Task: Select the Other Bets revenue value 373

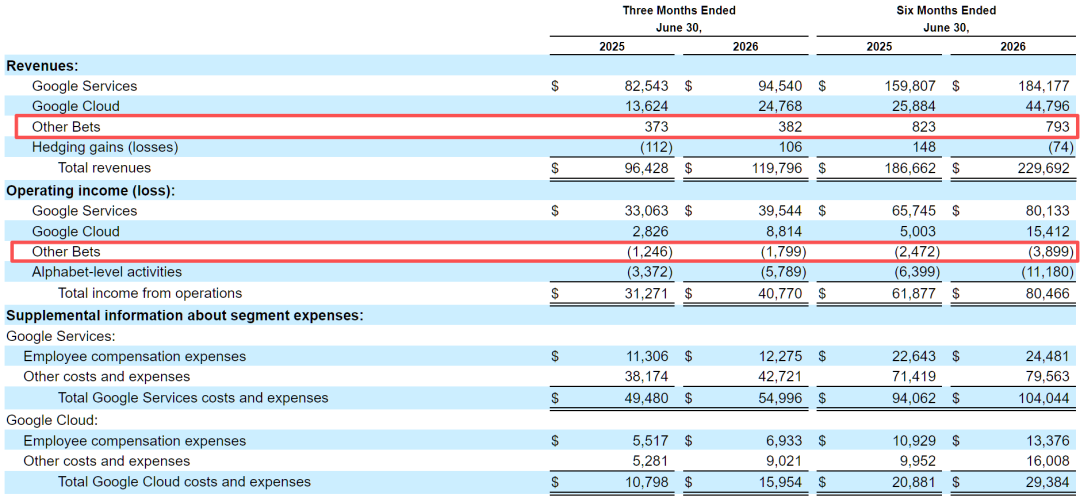Action: point(656,127)
